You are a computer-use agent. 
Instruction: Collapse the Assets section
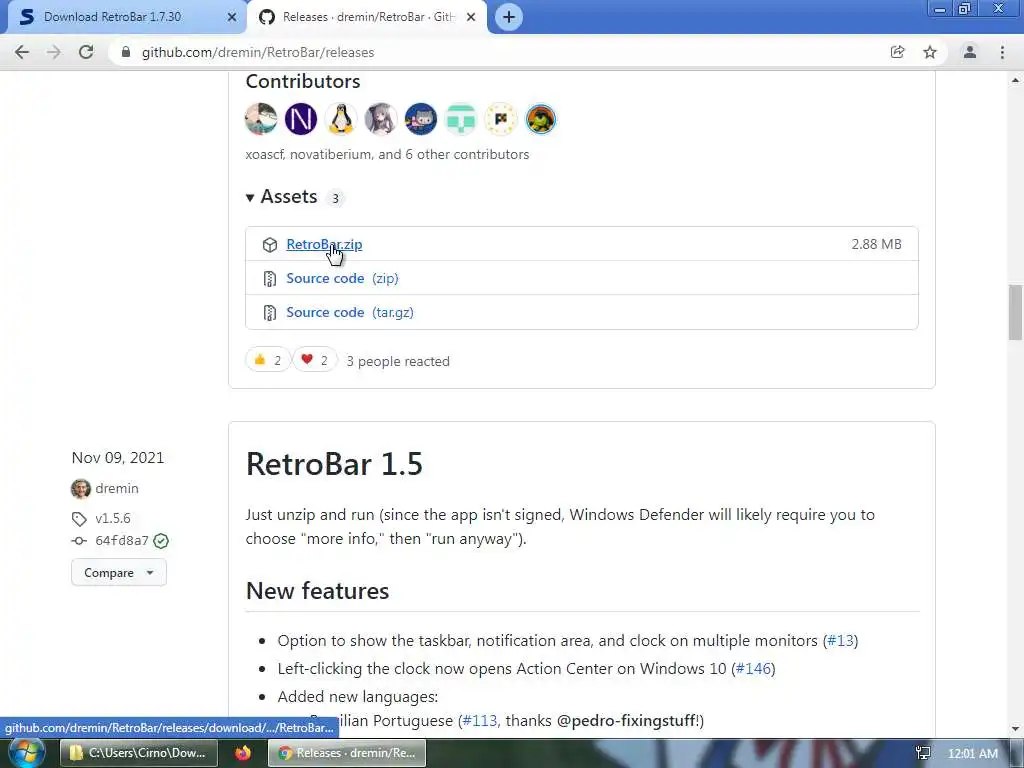click(x=281, y=197)
